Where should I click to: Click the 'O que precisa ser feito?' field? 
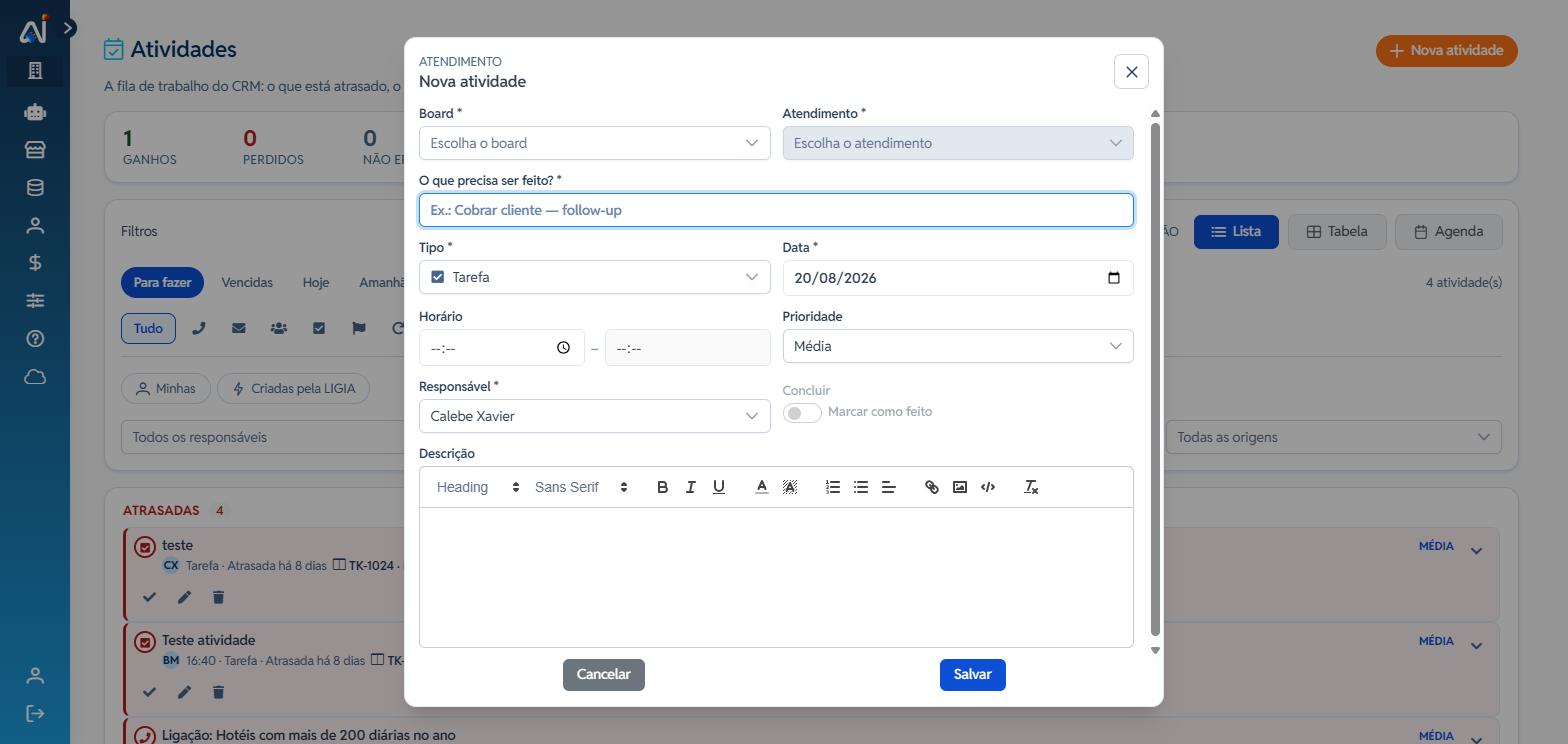776,210
